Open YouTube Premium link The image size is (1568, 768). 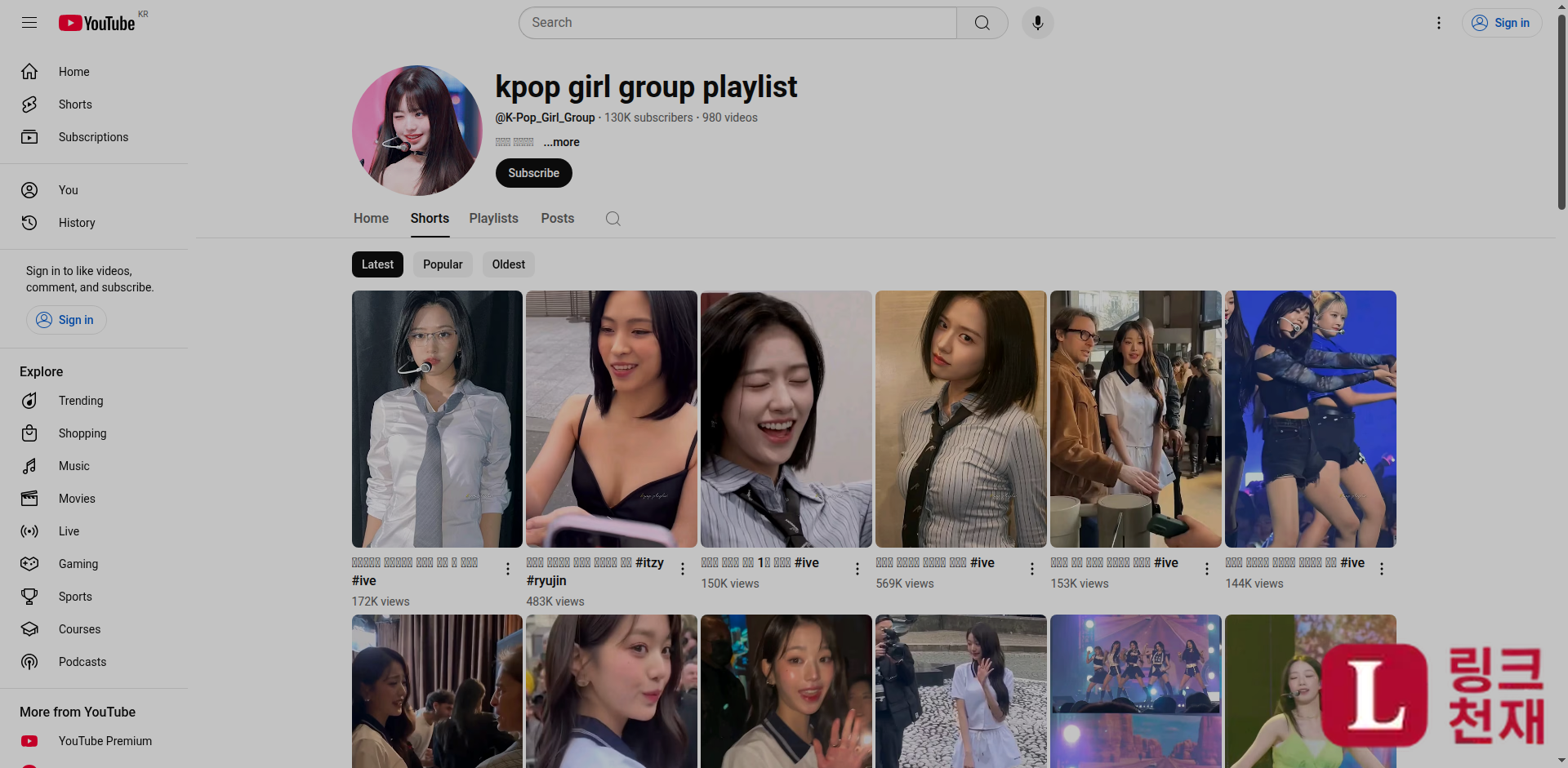click(x=94, y=741)
